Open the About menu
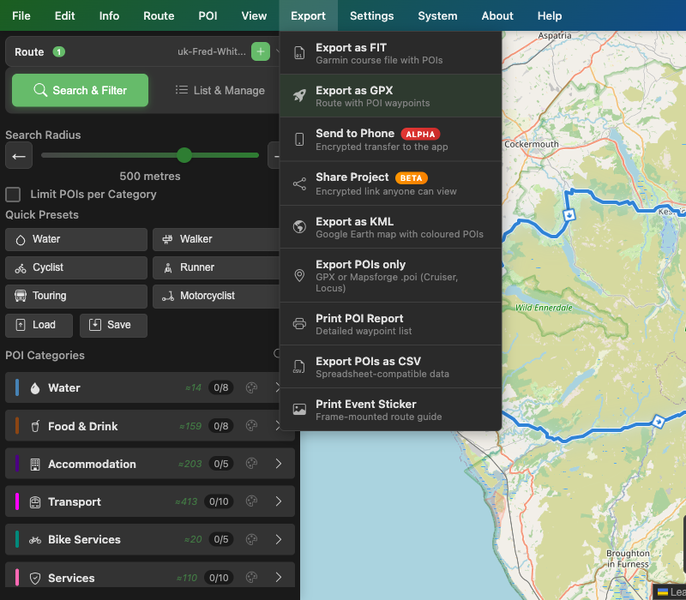Screen dimensions: 686x600 497,16
